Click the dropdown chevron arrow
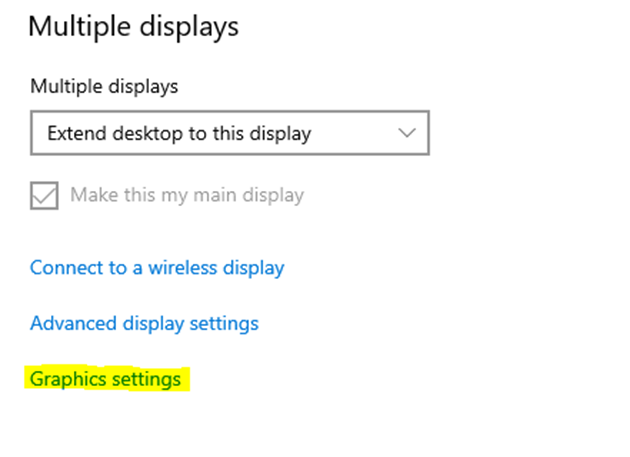This screenshot has height=457, width=630. click(406, 133)
